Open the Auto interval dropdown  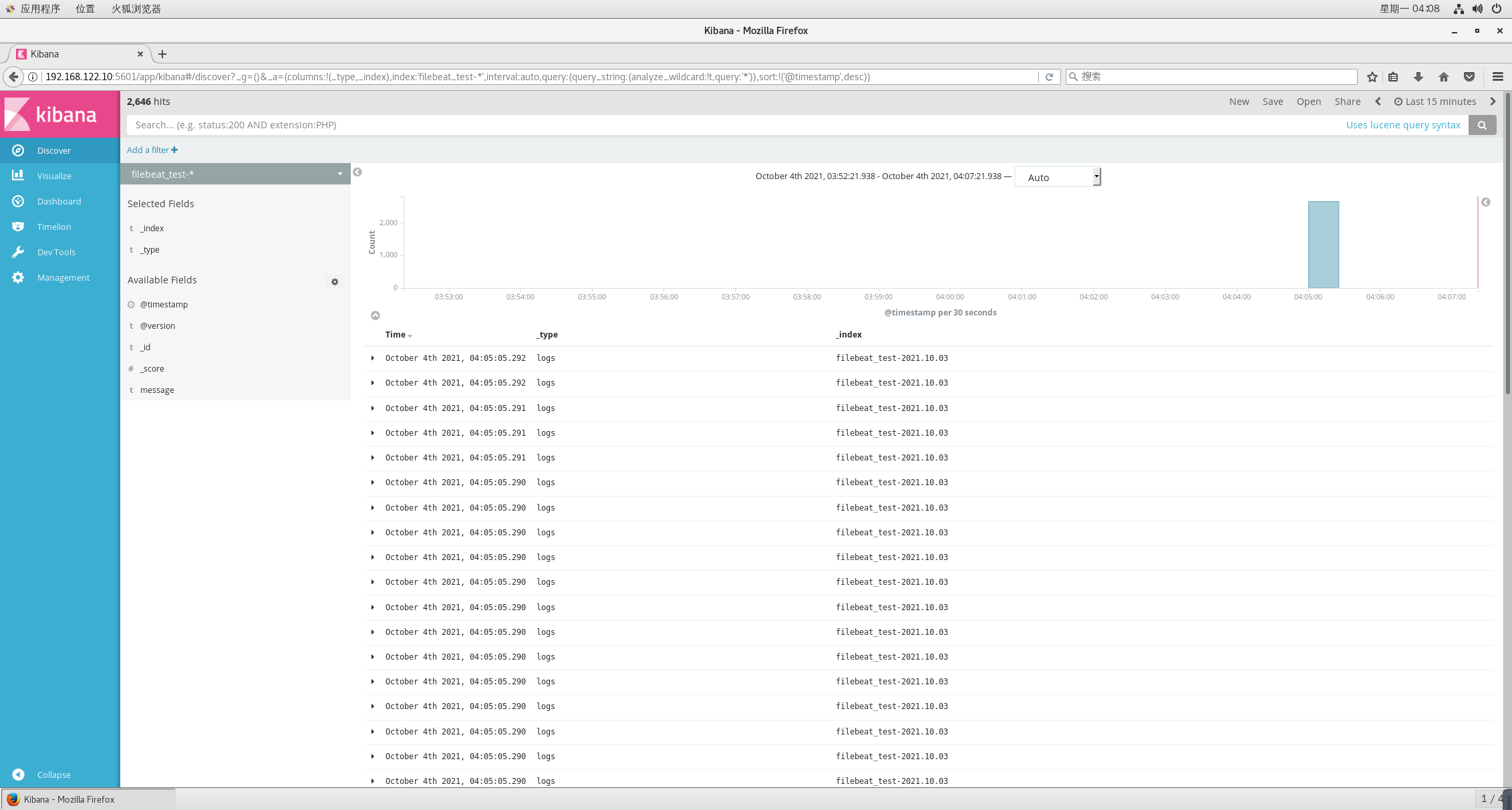(1057, 177)
